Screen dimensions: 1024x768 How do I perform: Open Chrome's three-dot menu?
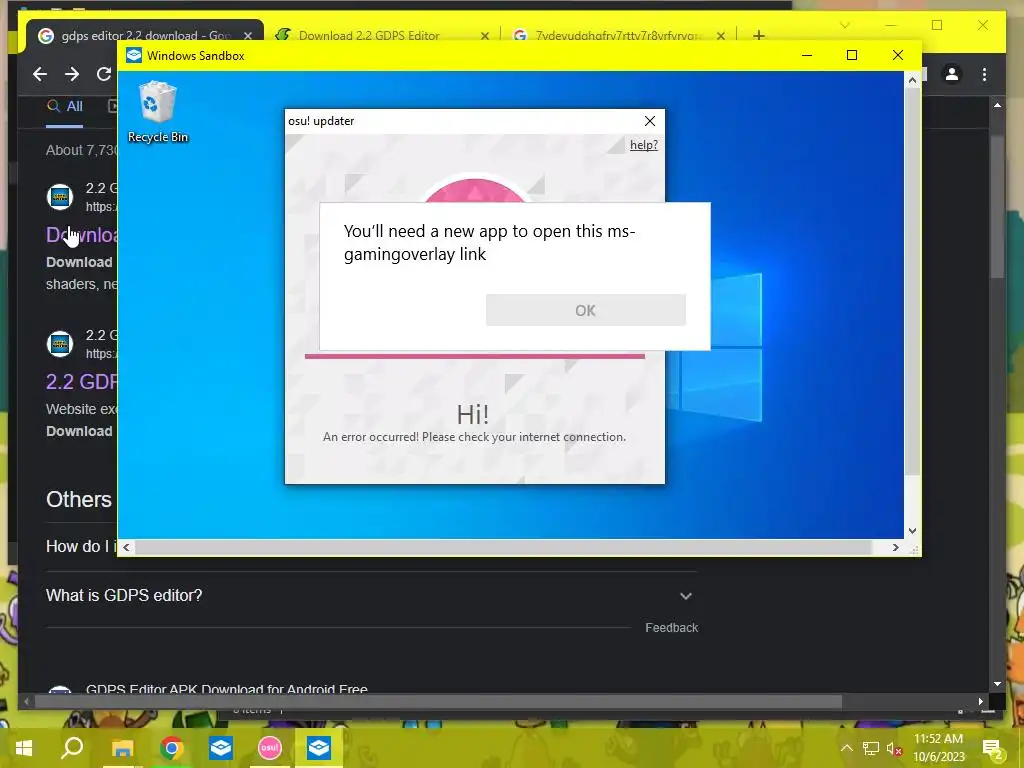tap(984, 74)
